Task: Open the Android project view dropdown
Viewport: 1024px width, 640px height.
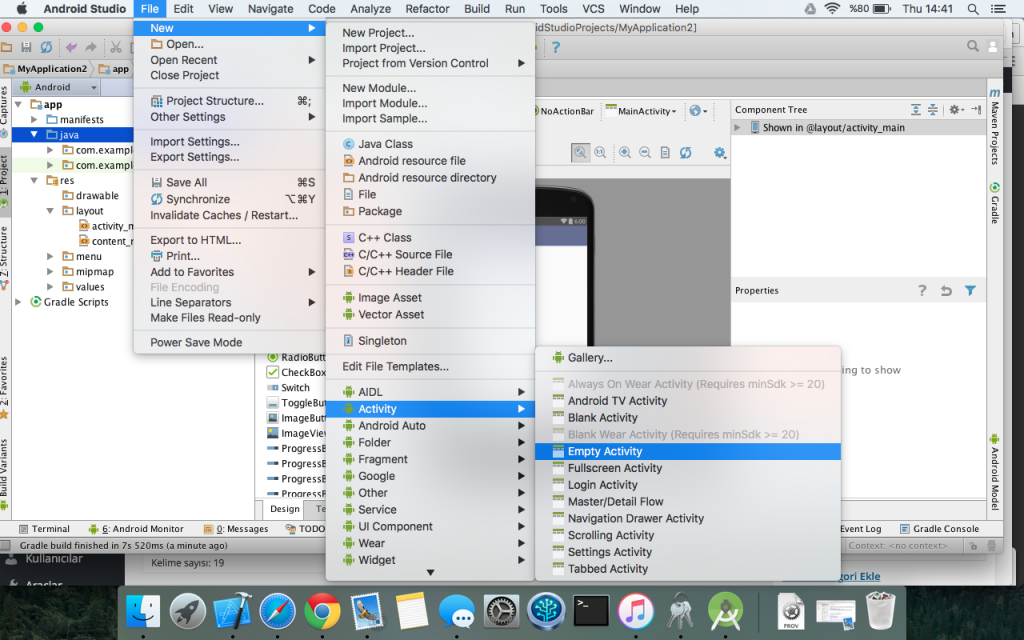Action: [57, 87]
